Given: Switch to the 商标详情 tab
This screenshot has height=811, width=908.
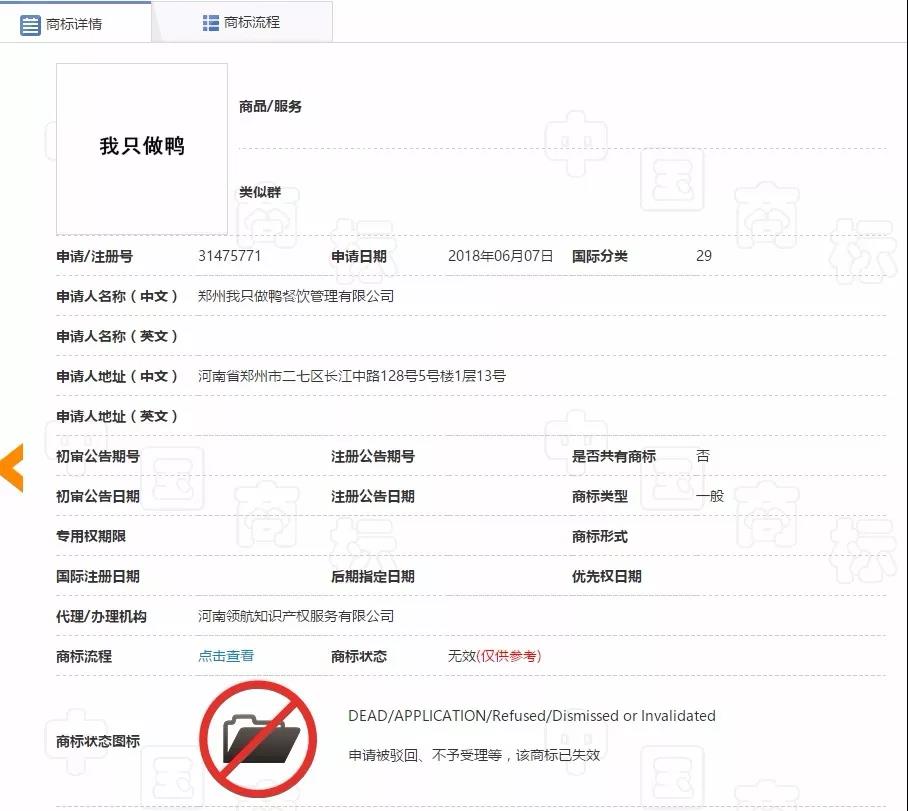Looking at the screenshot, I should pyautogui.click(x=75, y=22).
